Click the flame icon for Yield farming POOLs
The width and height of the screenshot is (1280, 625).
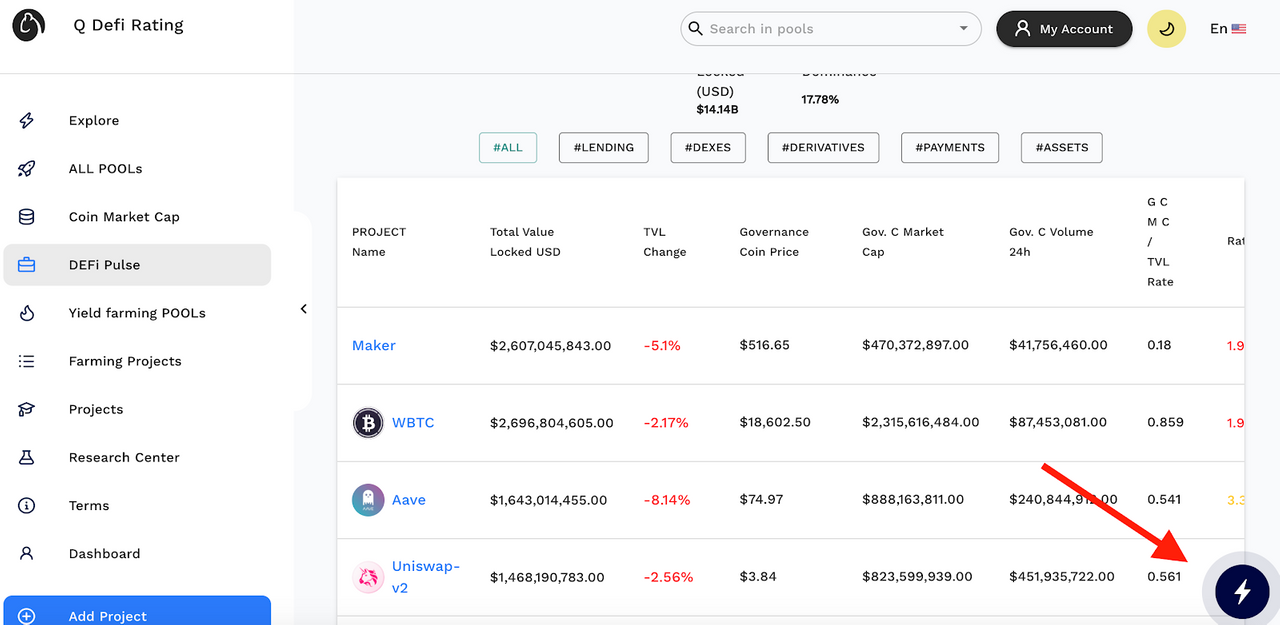(27, 313)
